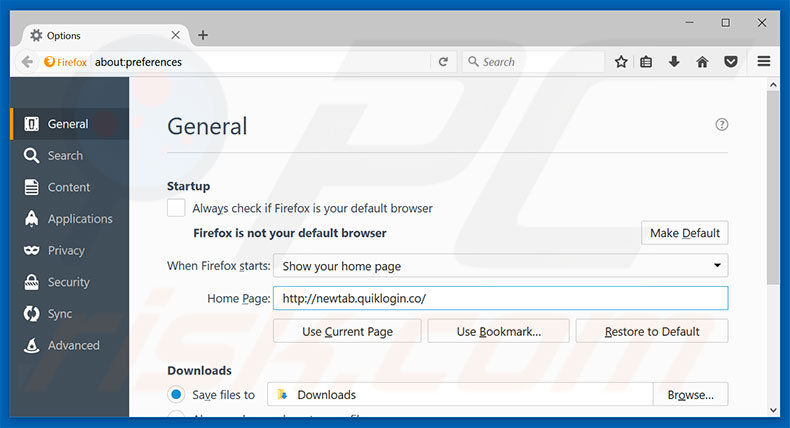
Task: Click the Startup section heading
Action: tap(188, 186)
